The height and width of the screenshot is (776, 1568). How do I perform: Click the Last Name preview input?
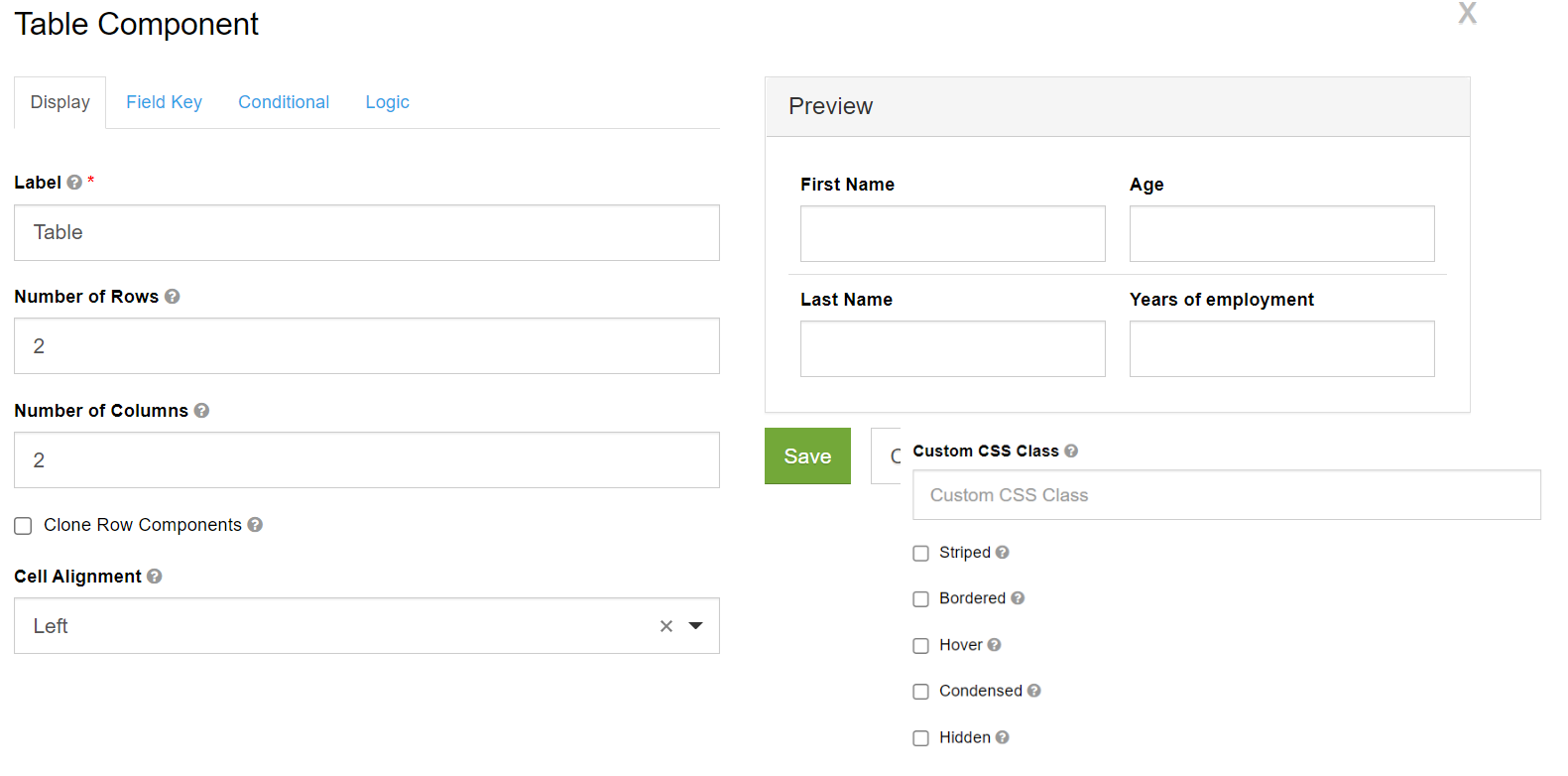click(x=953, y=349)
